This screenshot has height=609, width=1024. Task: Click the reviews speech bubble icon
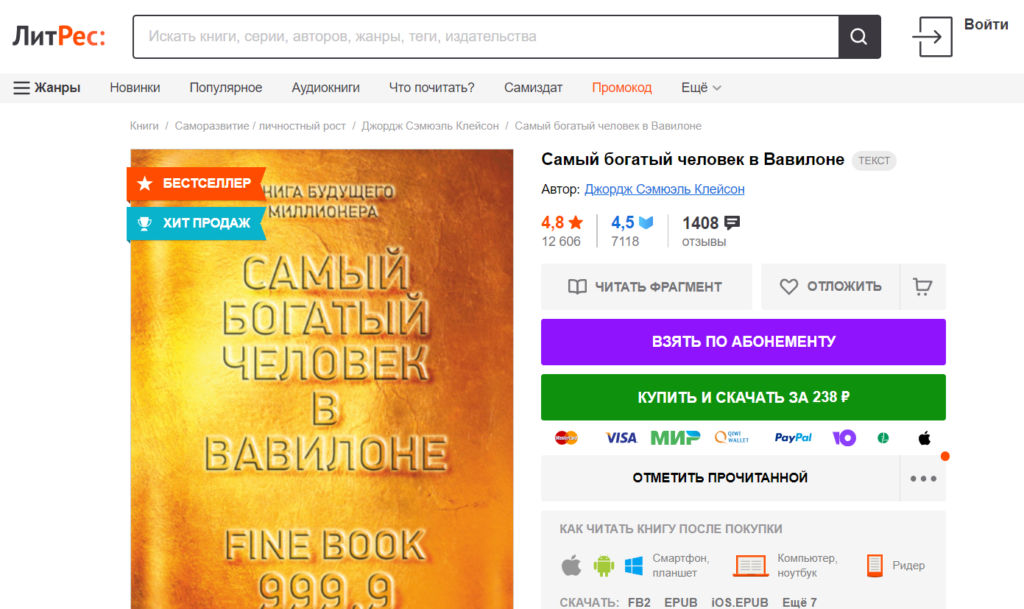(x=732, y=223)
